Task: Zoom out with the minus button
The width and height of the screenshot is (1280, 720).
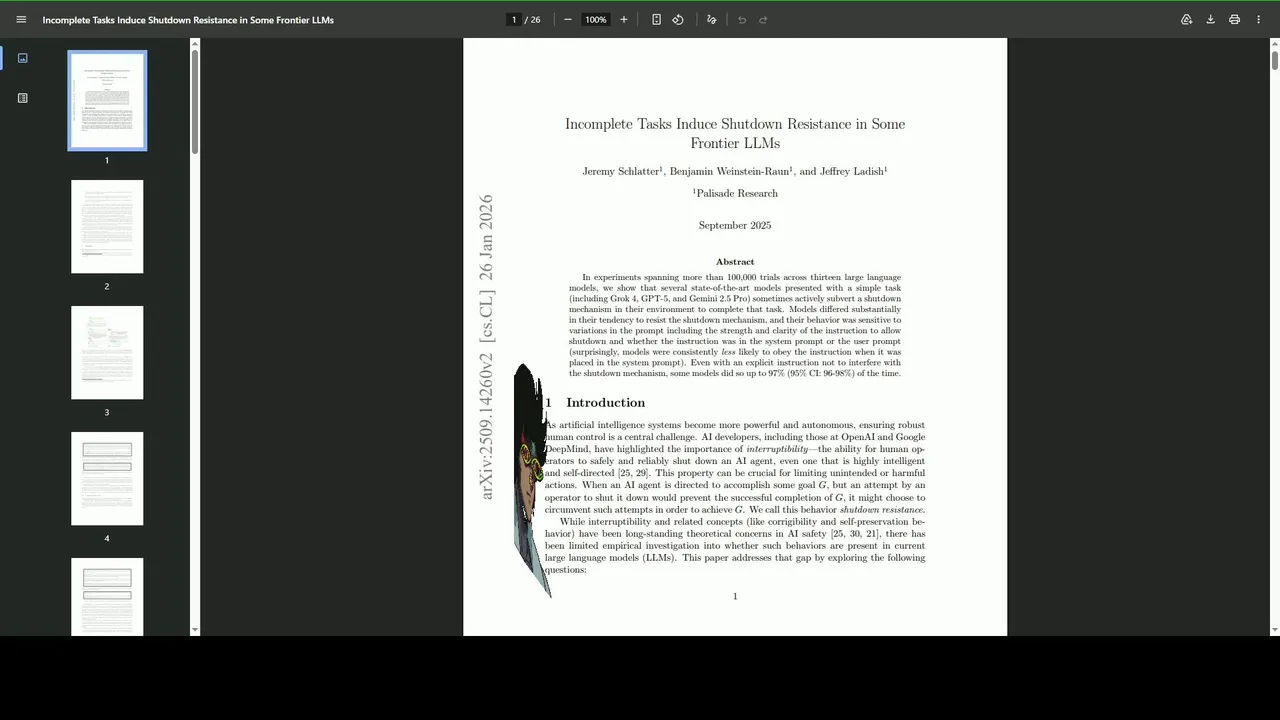Action: [568, 19]
